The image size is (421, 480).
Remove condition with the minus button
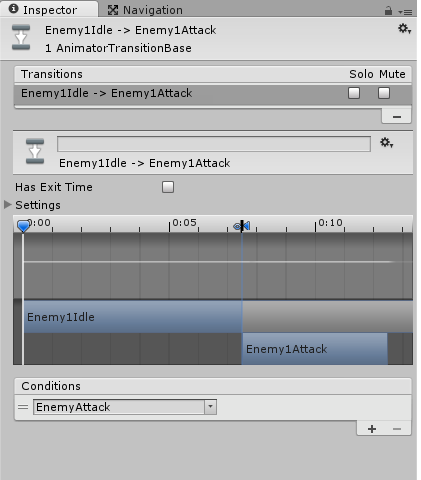[x=397, y=429]
